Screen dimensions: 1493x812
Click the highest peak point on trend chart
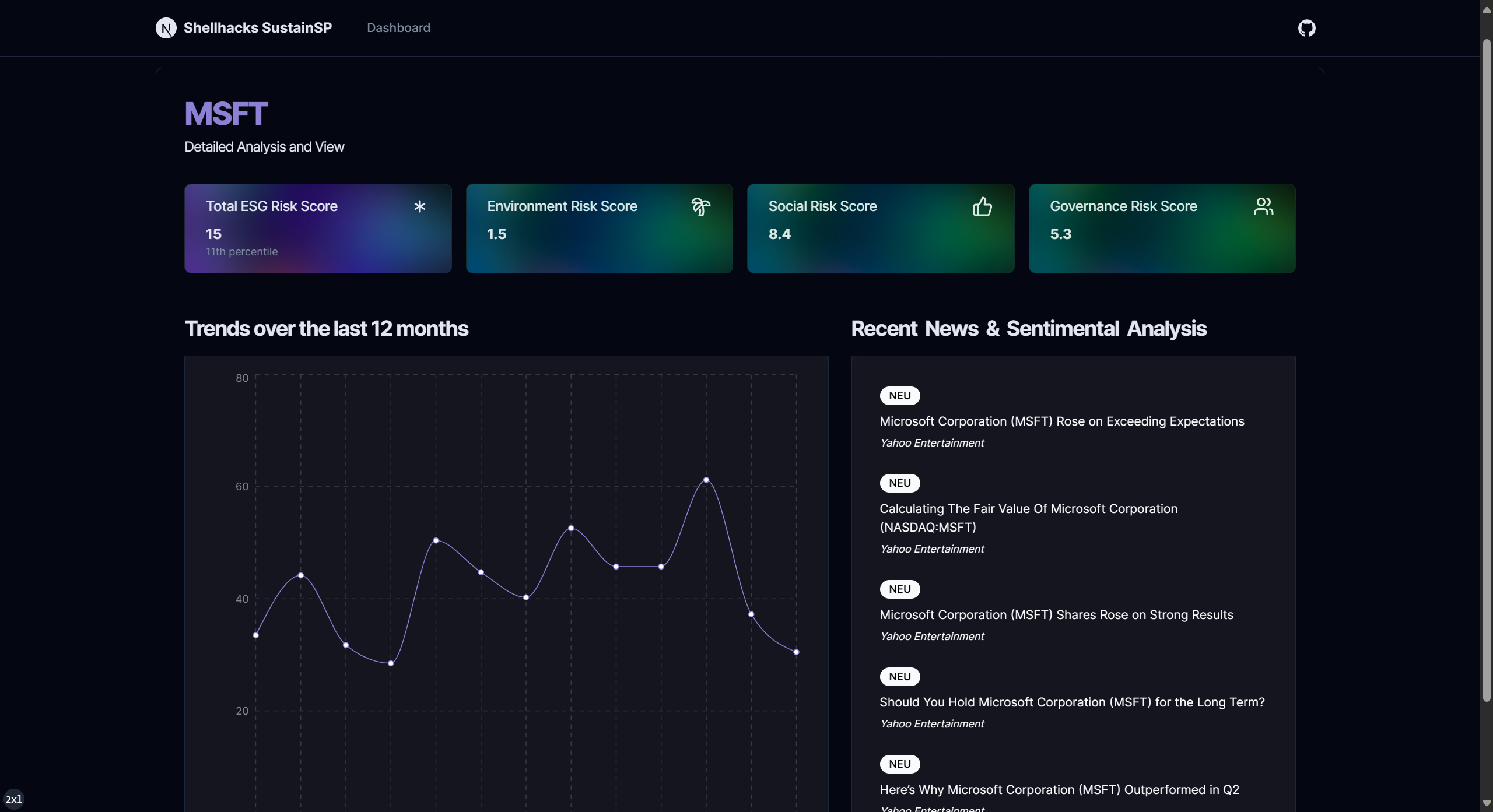706,480
